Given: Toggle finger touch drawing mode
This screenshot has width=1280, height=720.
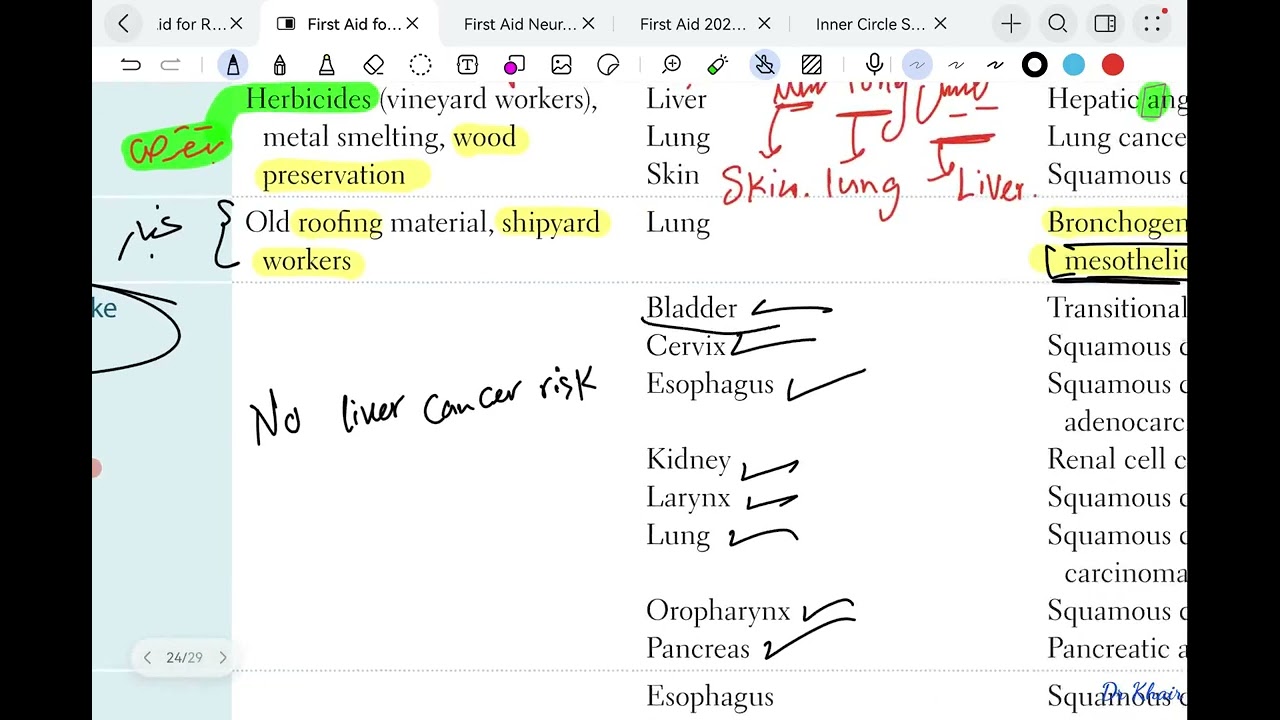Looking at the screenshot, I should point(765,65).
